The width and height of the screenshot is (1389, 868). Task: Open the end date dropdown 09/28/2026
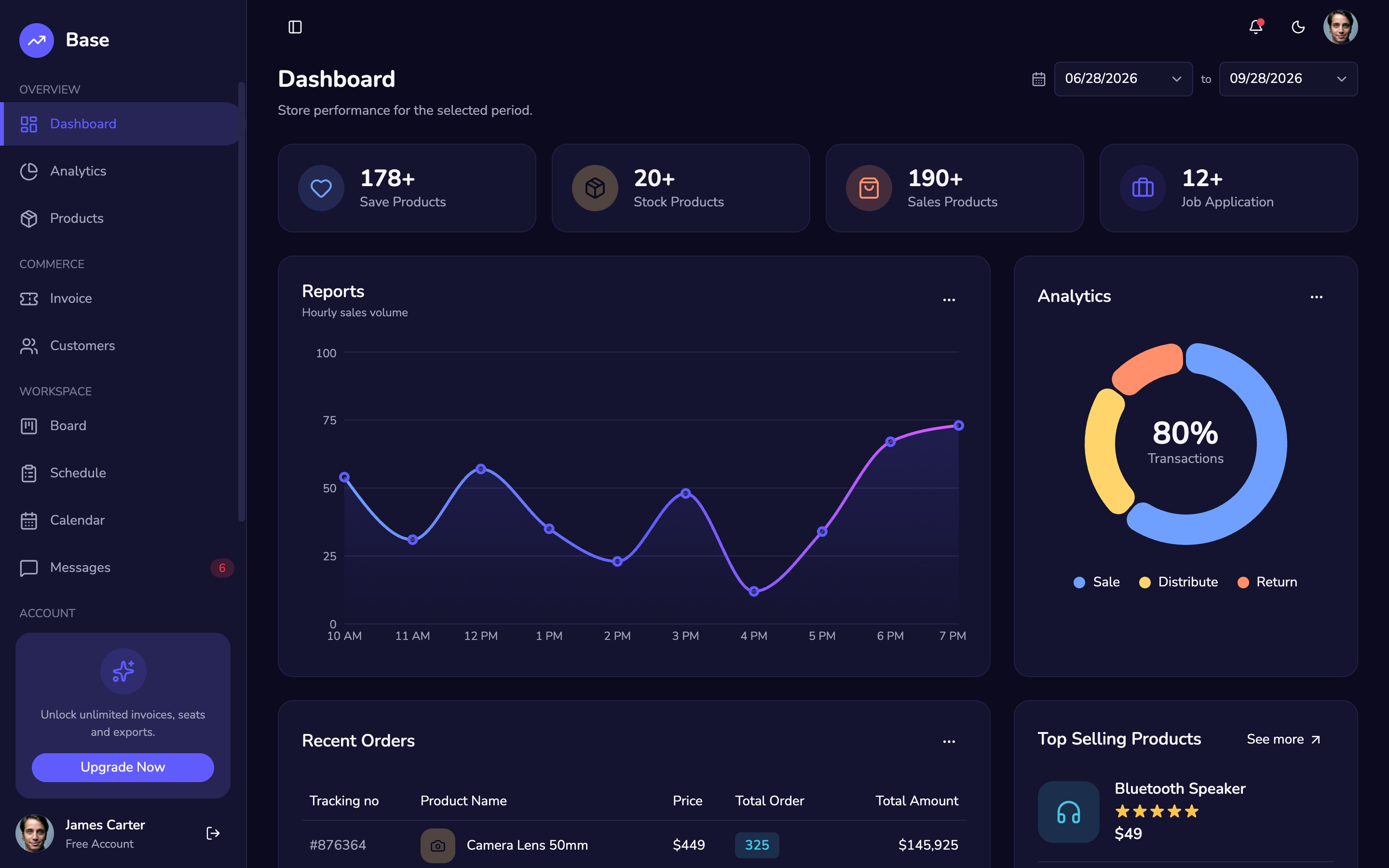tap(1288, 79)
